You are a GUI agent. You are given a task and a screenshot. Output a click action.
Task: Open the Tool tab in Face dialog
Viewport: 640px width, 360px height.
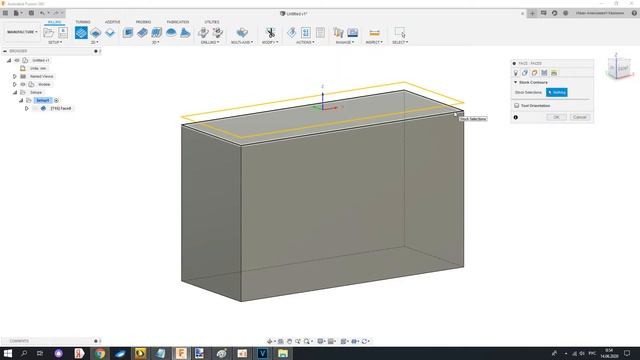516,73
